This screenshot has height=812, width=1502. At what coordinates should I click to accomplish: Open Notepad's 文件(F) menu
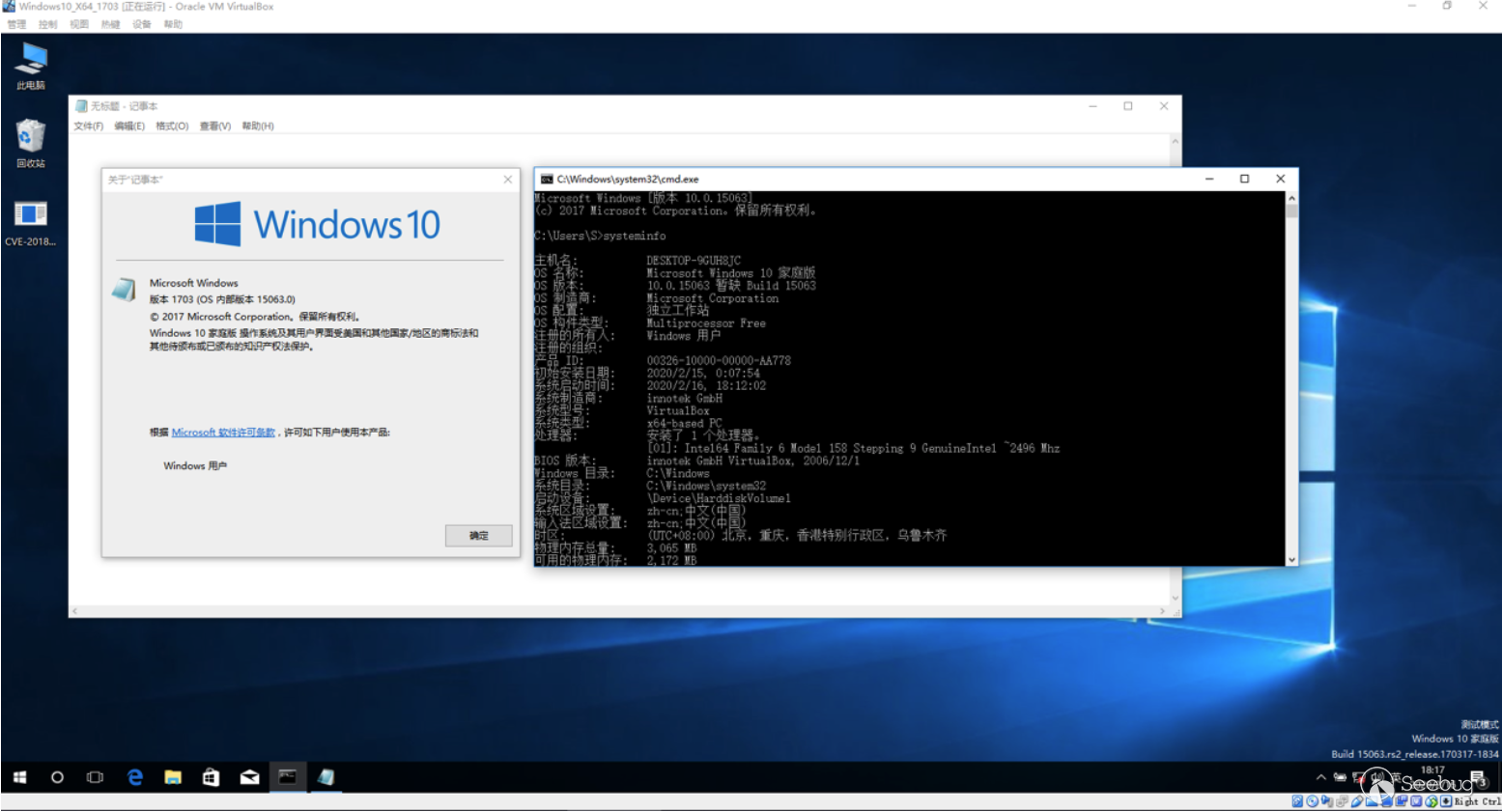[88, 126]
